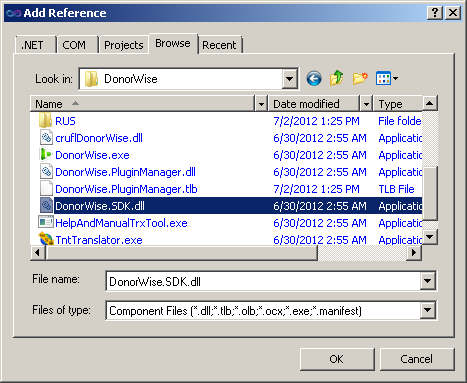Confirm with the OK button
The image size is (467, 383).
point(337,359)
